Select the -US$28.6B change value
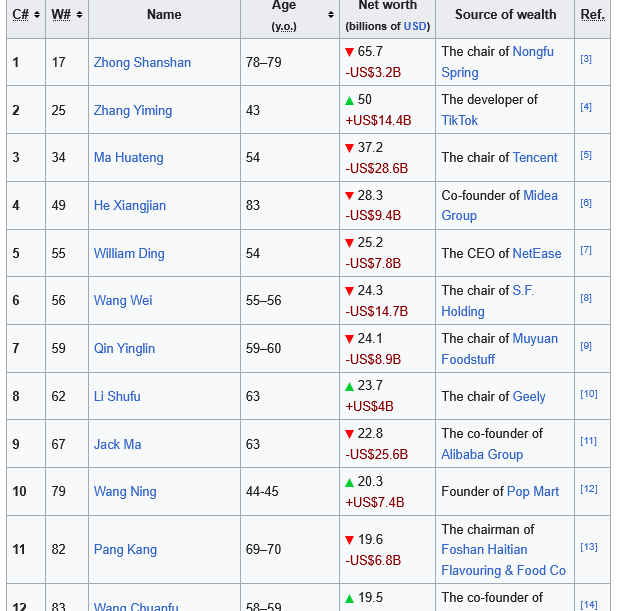This screenshot has width=625, height=611. [377, 168]
